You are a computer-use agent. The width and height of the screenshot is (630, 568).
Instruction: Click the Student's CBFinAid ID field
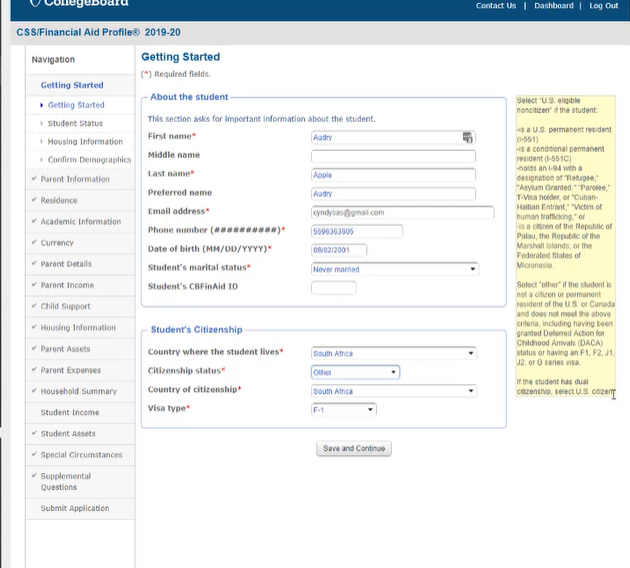point(333,288)
